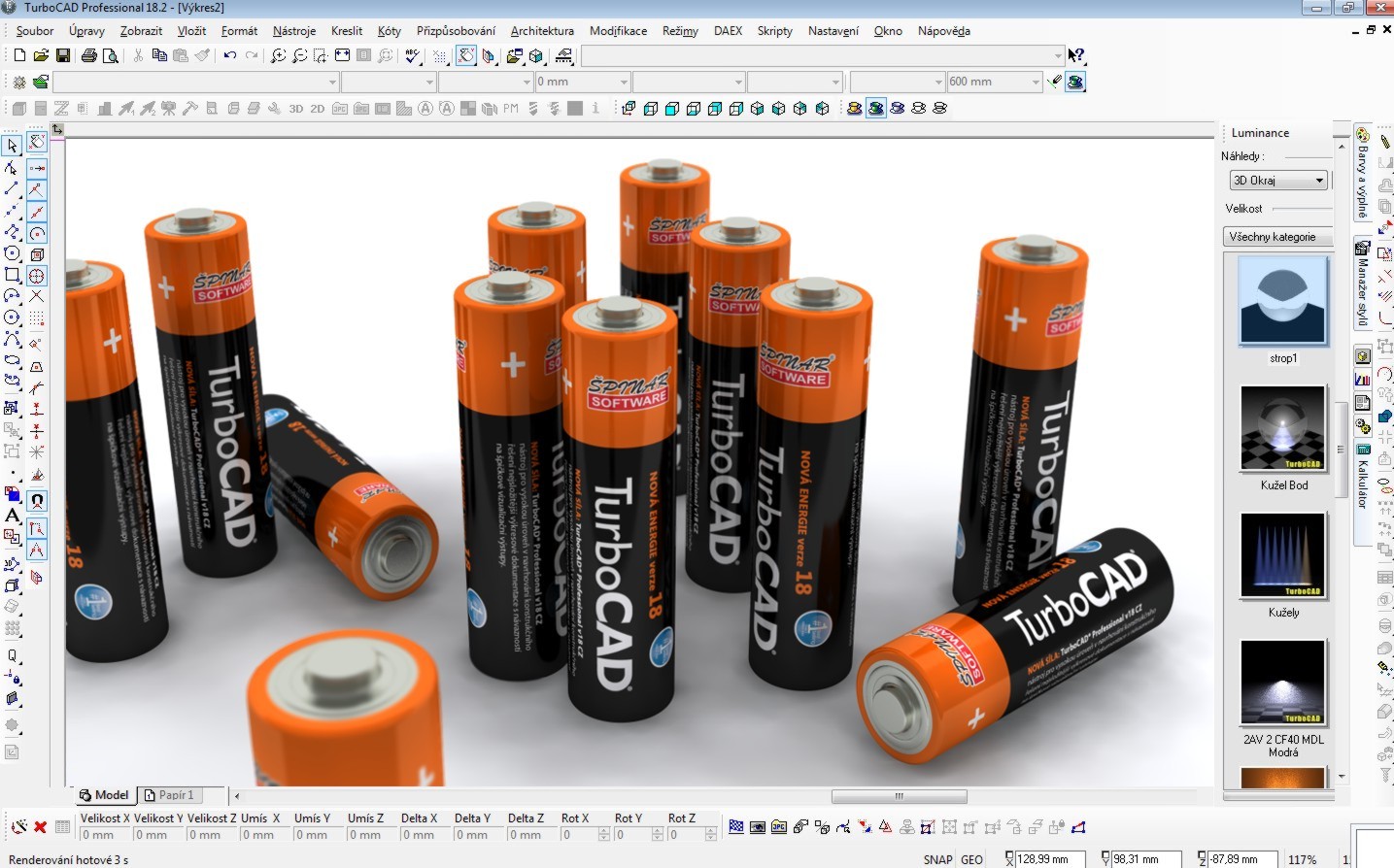Expand the 600 mm combo box
Screen dimensions: 1394x868
tap(995, 83)
